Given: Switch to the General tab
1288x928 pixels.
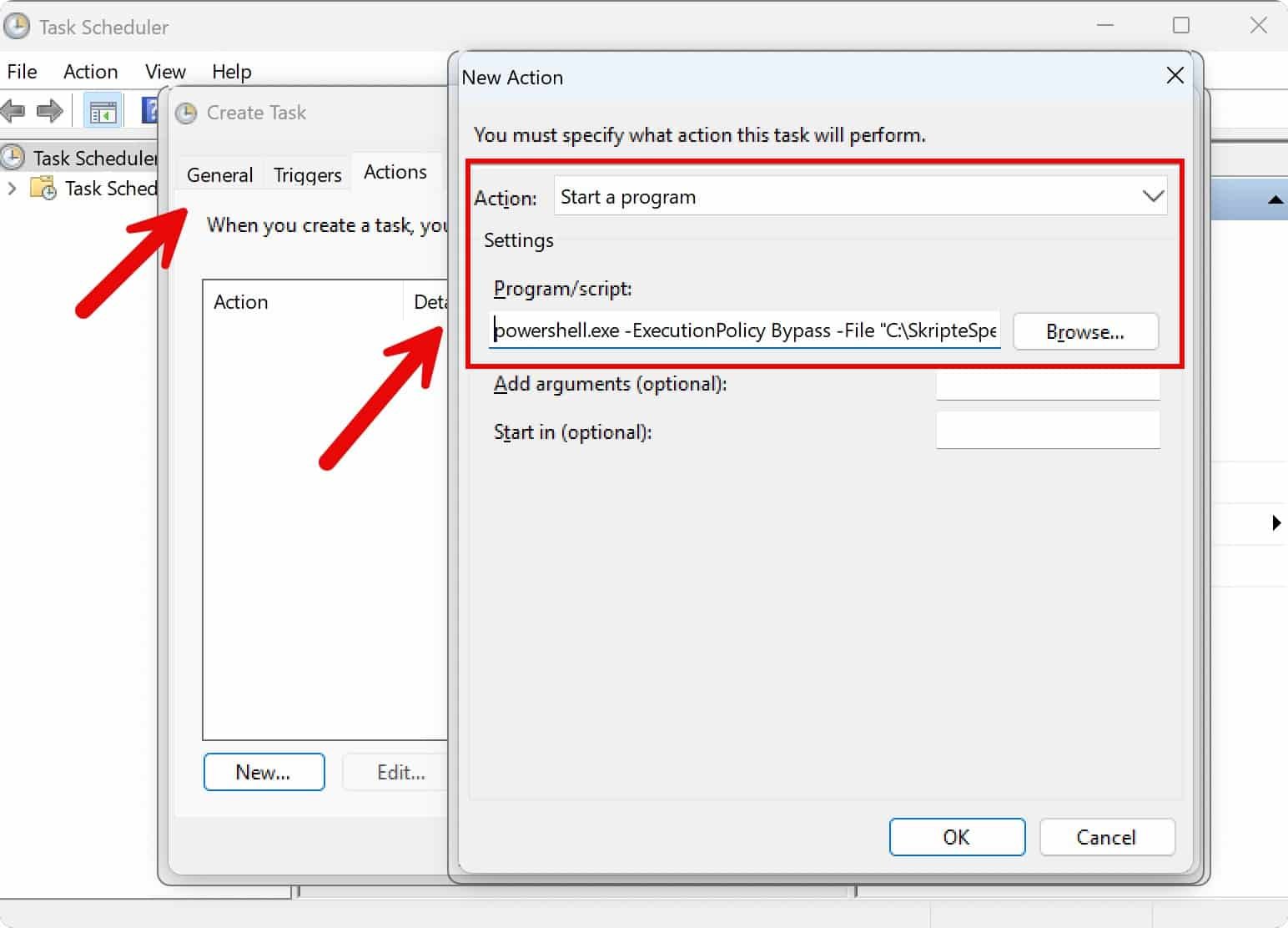Looking at the screenshot, I should pos(219,174).
